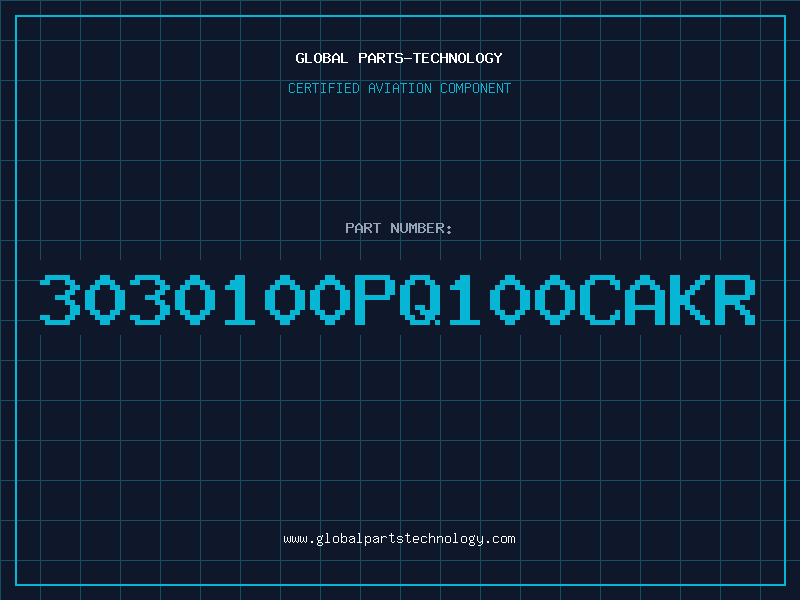This screenshot has width=800, height=600.
Task: Click the GLOBAL PARTS-TECHNOLOGY heading
Action: 399,58
